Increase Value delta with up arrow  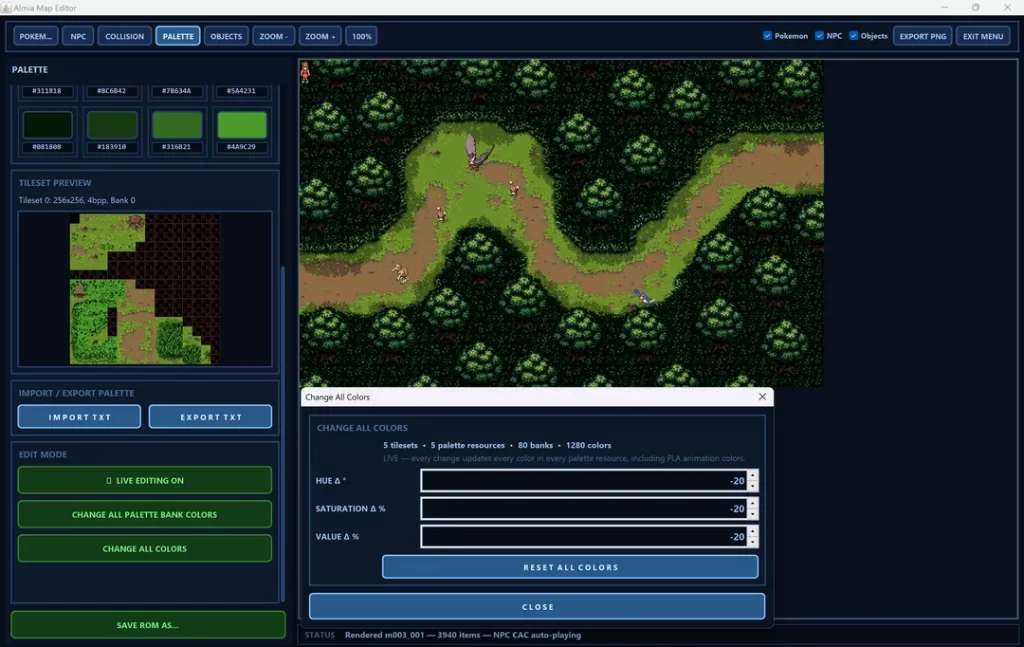pos(752,531)
